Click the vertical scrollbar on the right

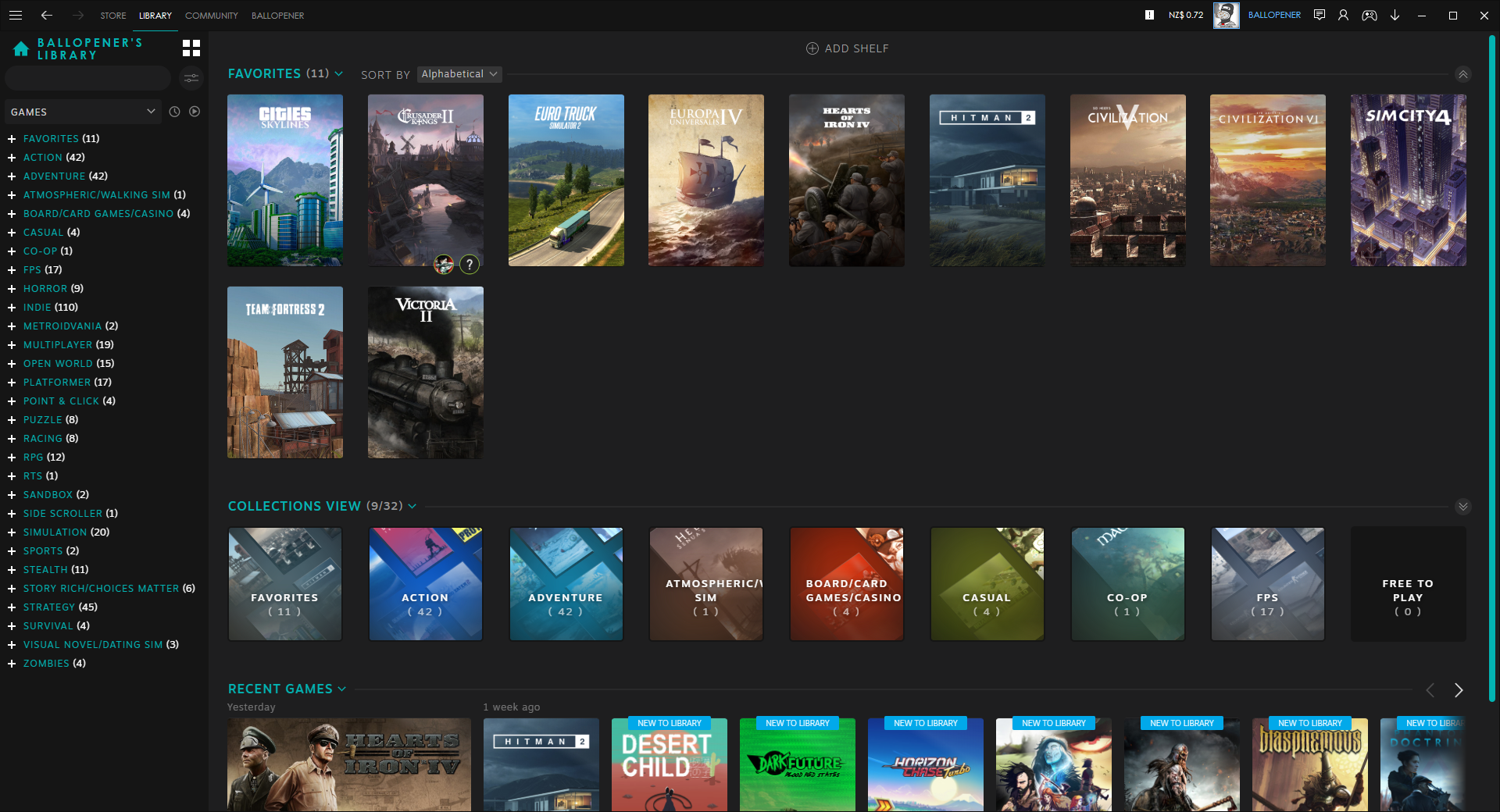point(1491,367)
